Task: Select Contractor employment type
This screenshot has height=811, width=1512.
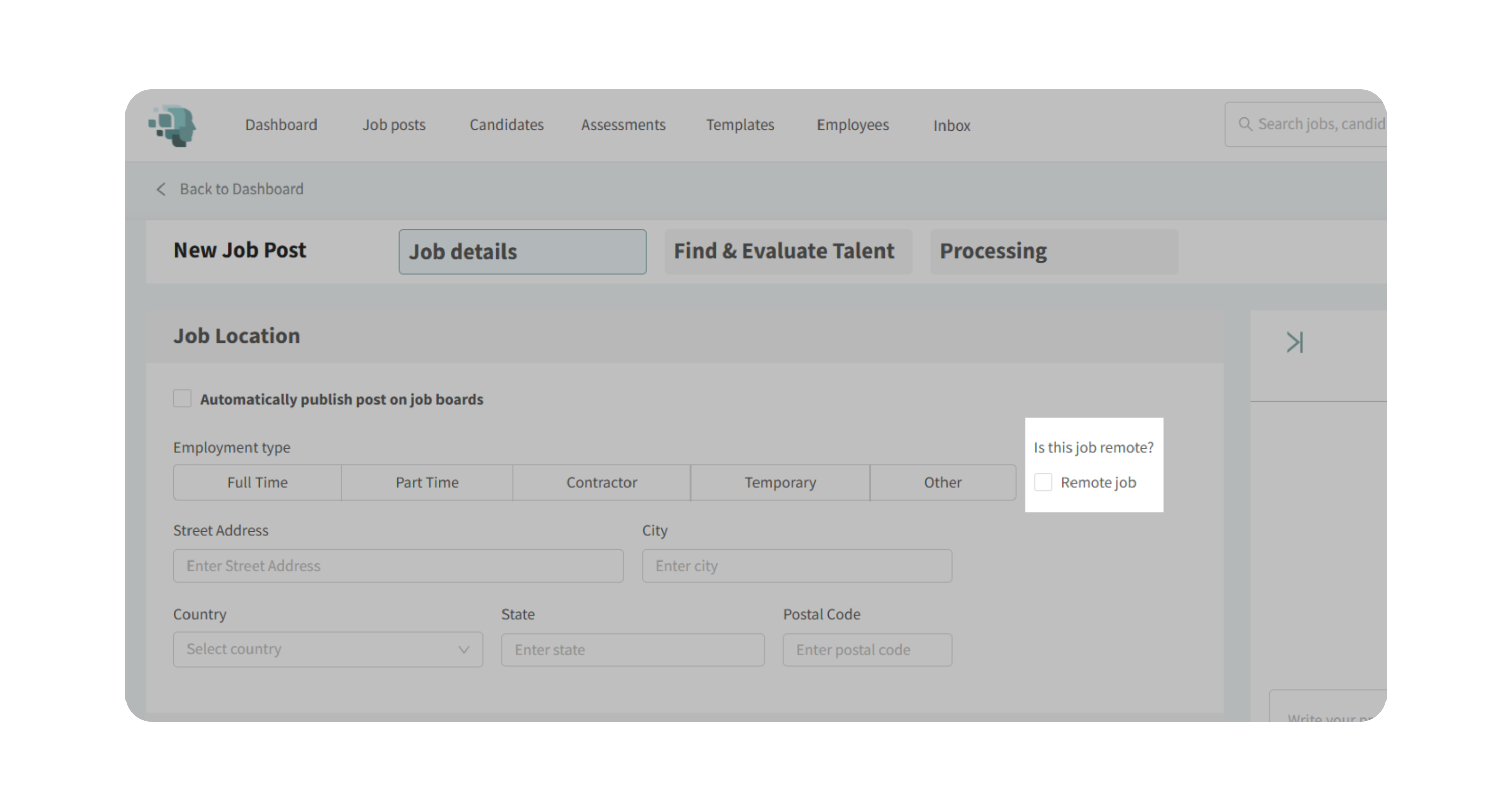Action: click(x=601, y=482)
